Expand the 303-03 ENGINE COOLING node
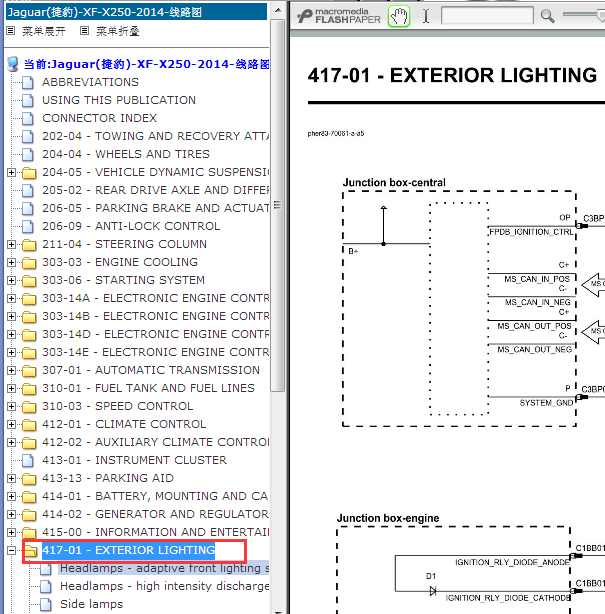 click(11, 262)
